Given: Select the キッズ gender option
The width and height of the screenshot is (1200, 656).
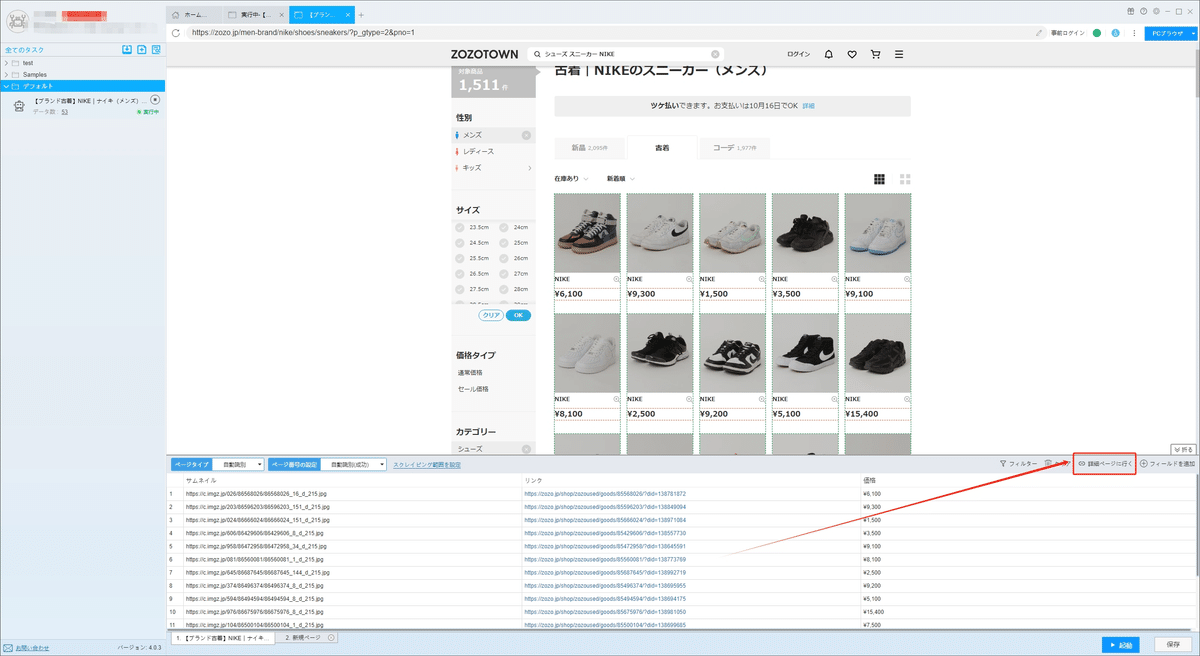Looking at the screenshot, I should tap(493, 167).
